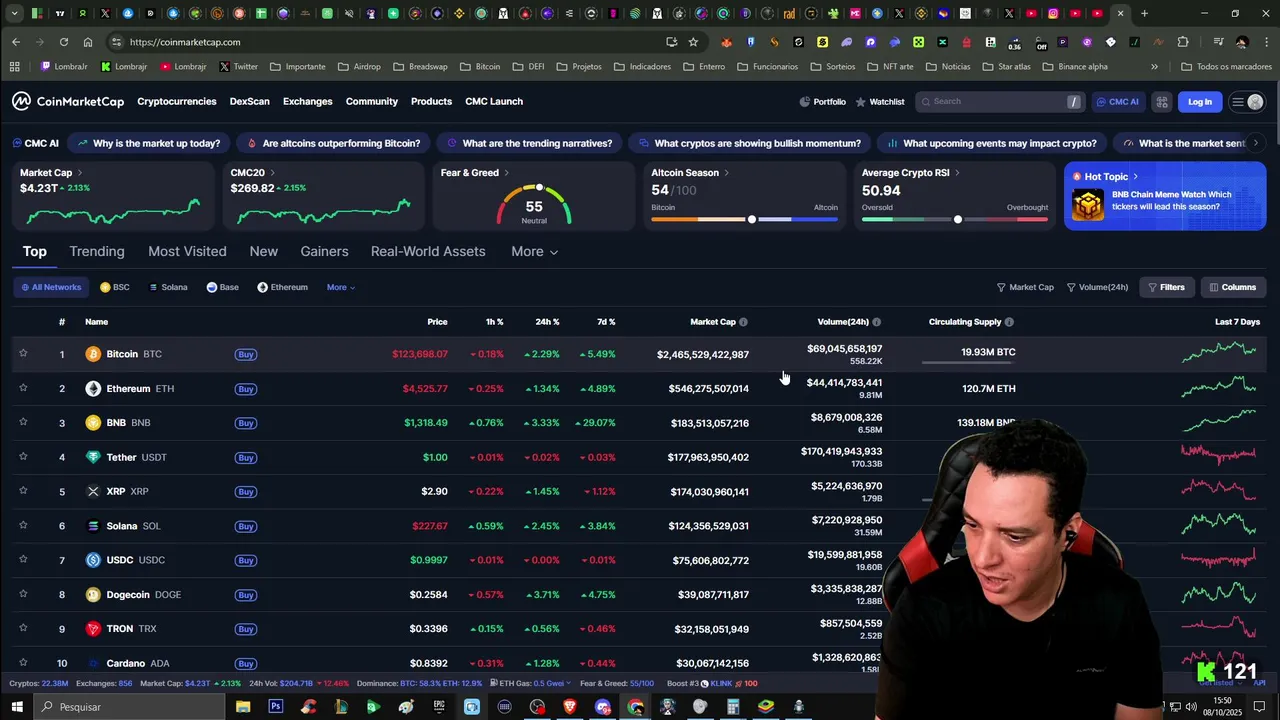
Task: Open the BNB Chain Meme Watch hot topic
Action: [x=1164, y=196]
